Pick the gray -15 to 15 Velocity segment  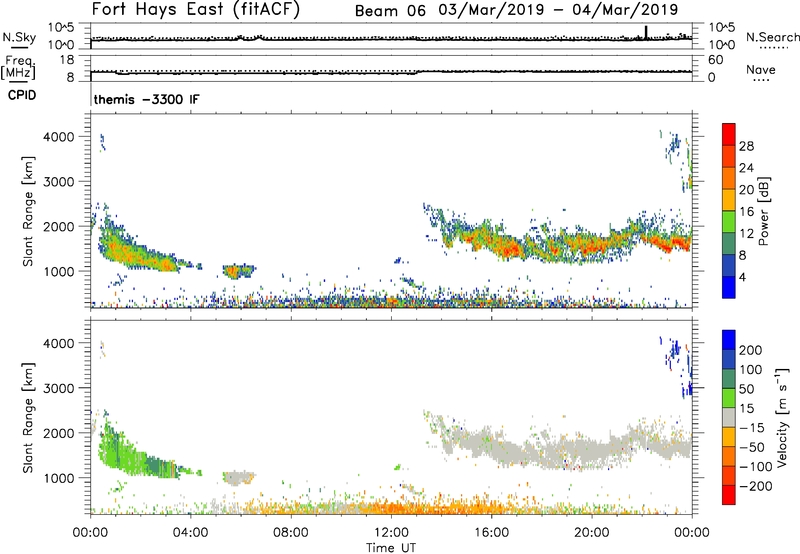pos(729,417)
